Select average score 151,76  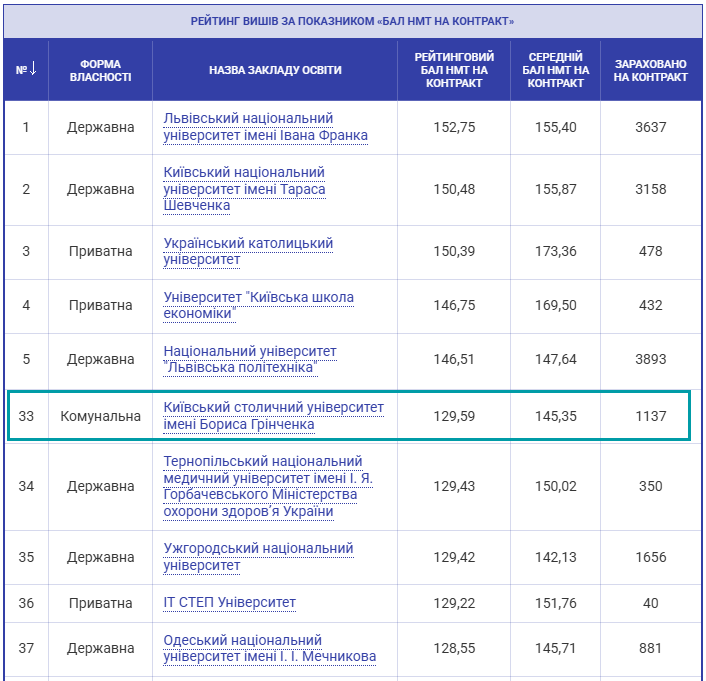[555, 604]
